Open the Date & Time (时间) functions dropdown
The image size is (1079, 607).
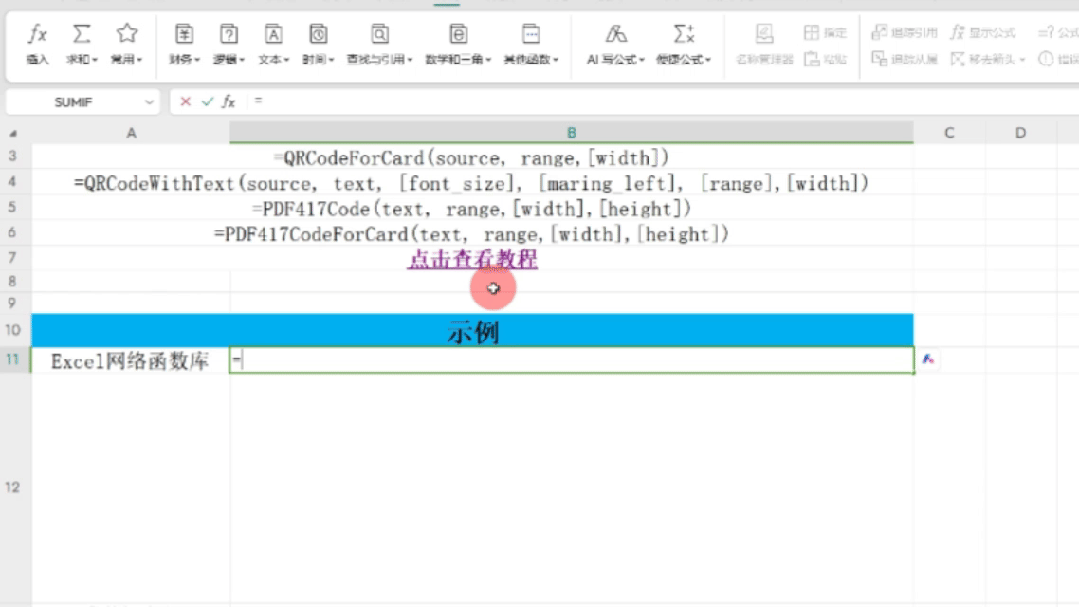[318, 44]
